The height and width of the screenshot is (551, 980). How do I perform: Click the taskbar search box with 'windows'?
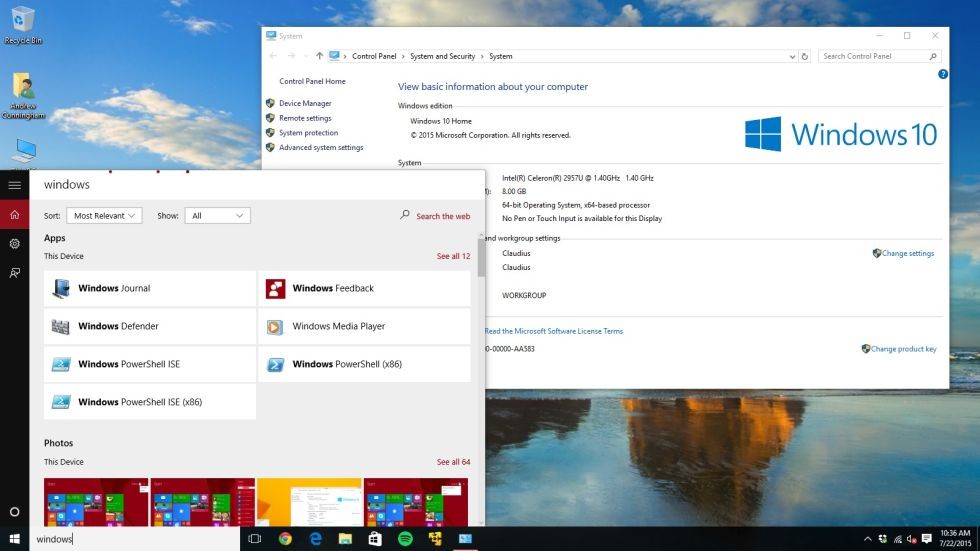pyautogui.click(x=134, y=539)
